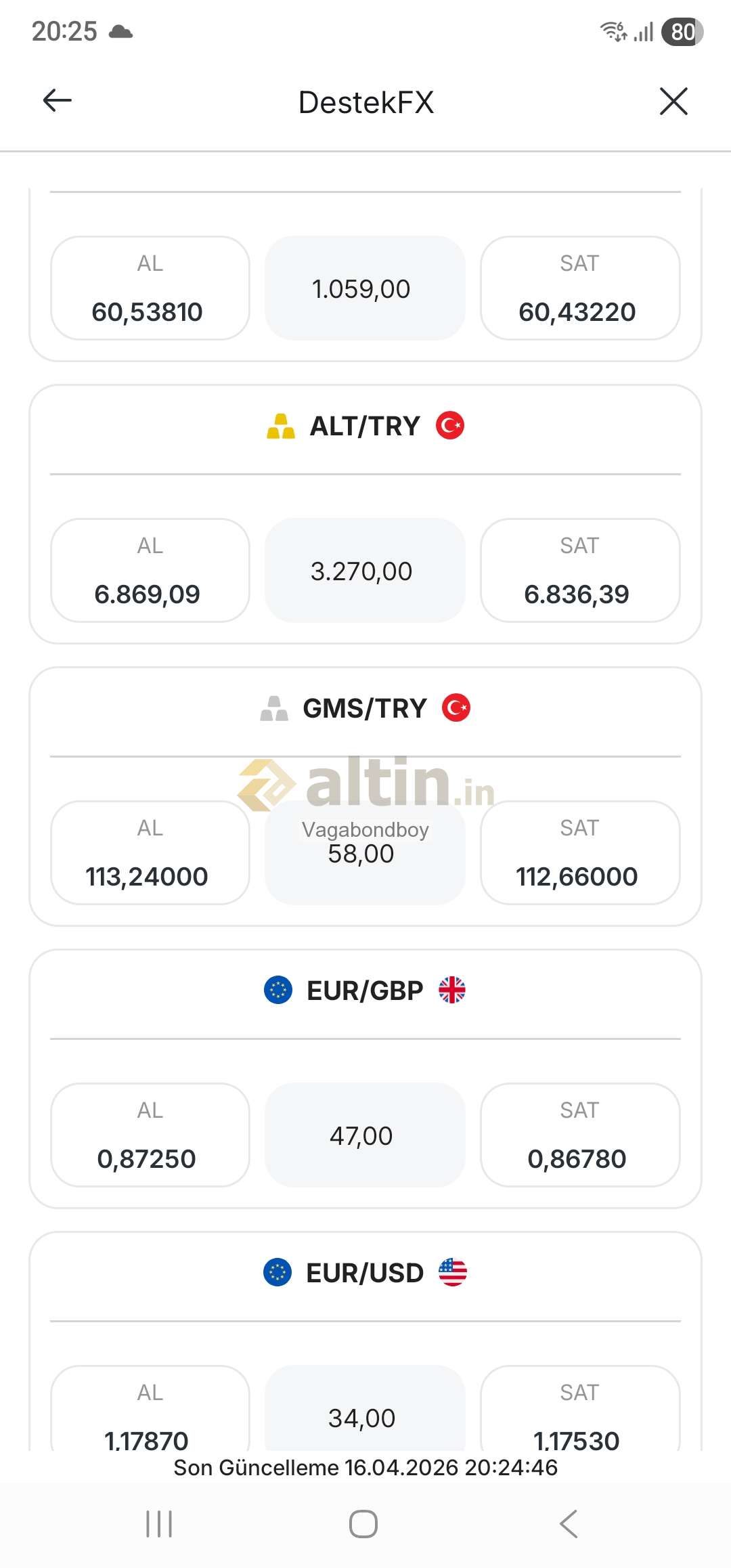Open Android recent apps button
The height and width of the screenshot is (1568, 731).
pos(160,1523)
